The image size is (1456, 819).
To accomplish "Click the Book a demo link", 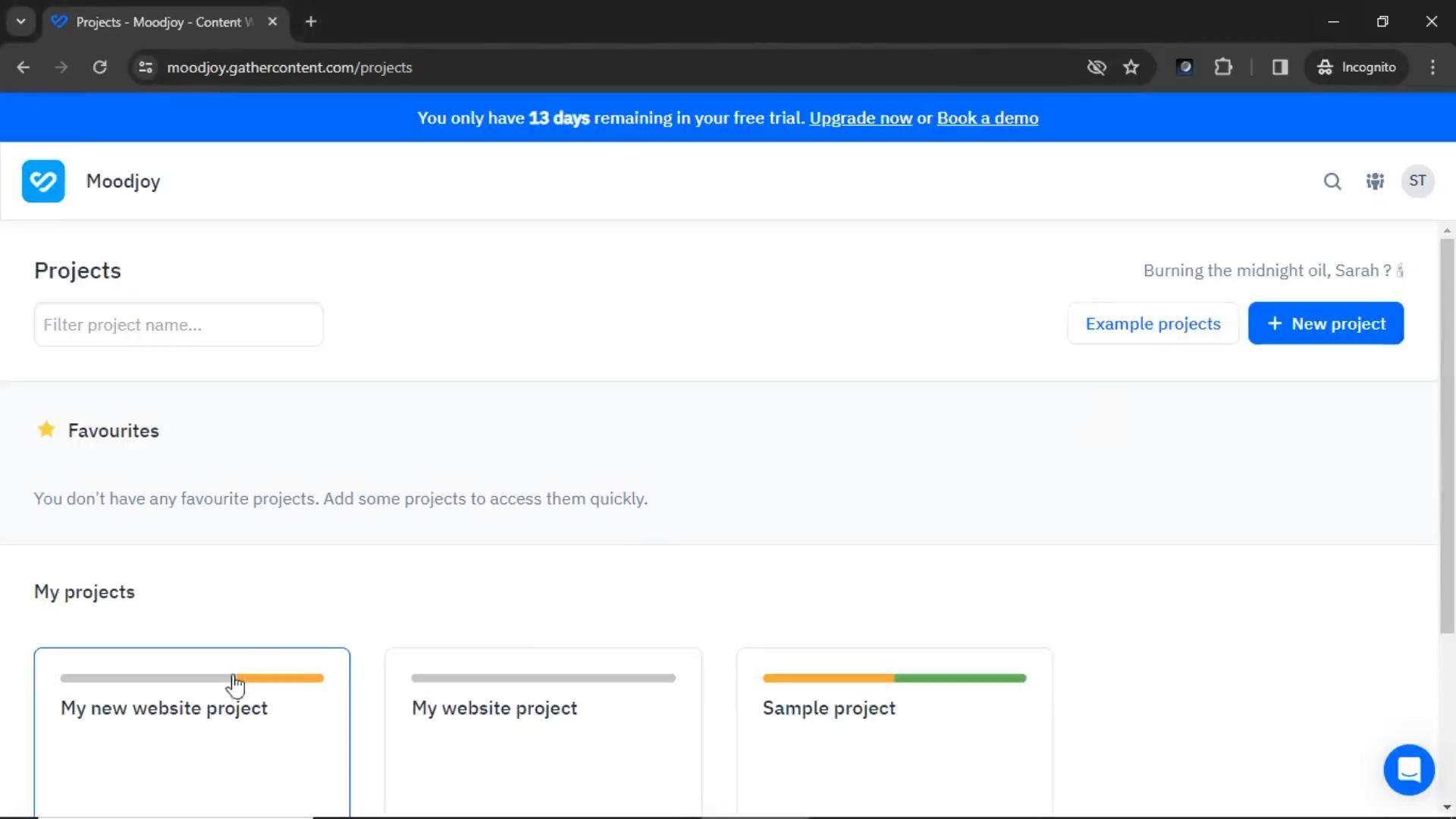I will [x=987, y=118].
